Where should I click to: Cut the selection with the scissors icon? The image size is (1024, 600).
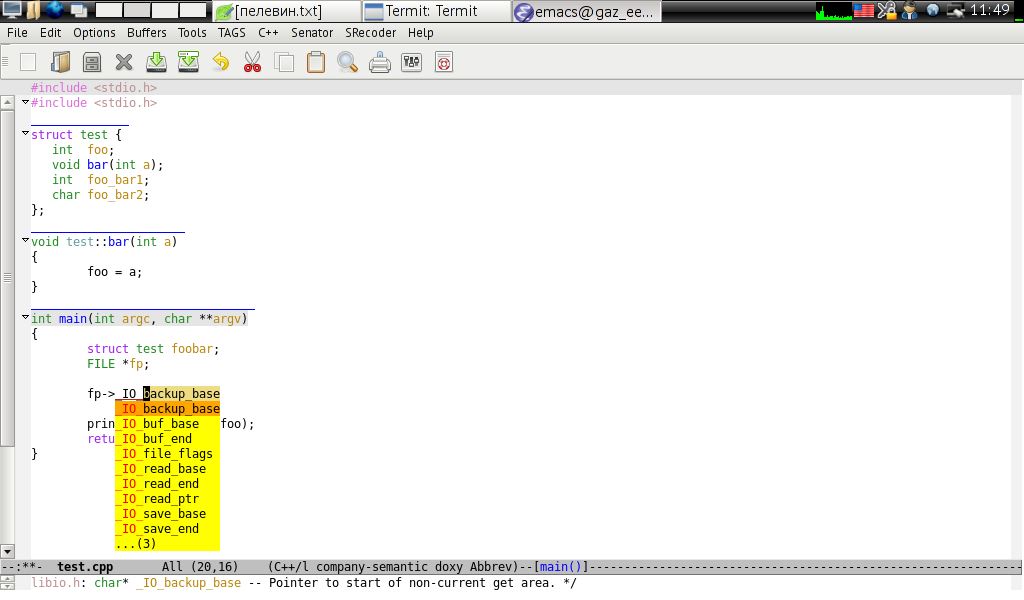click(x=252, y=62)
